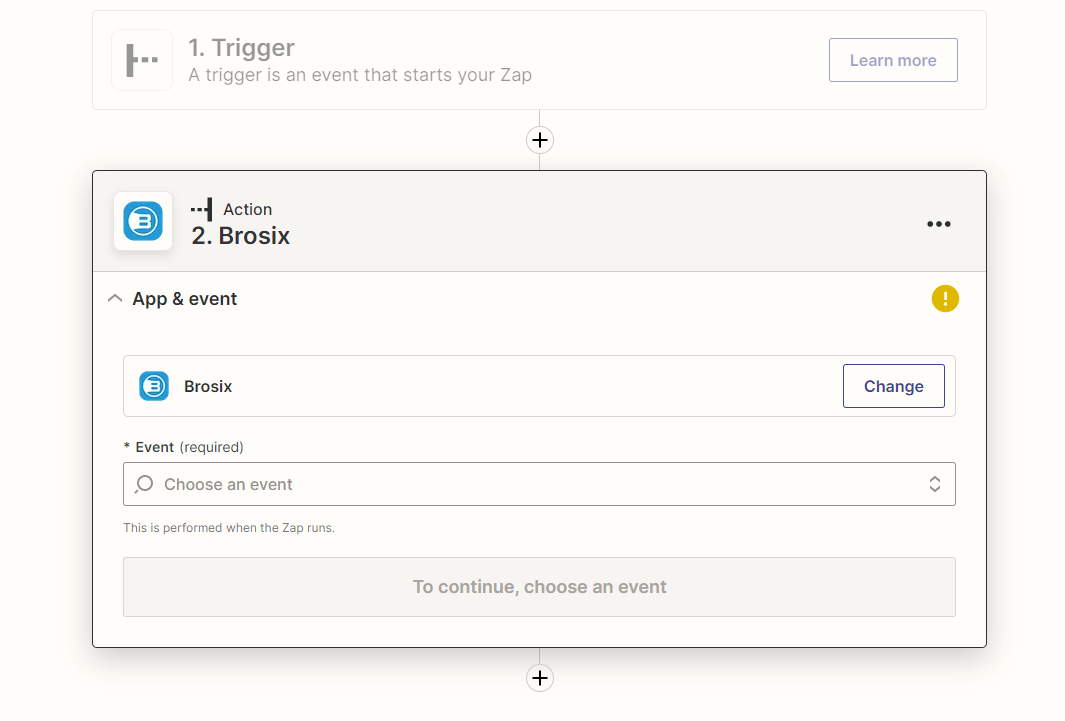Image resolution: width=1065 pixels, height=721 pixels.
Task: Select the 1. Trigger step title
Action: (x=241, y=48)
